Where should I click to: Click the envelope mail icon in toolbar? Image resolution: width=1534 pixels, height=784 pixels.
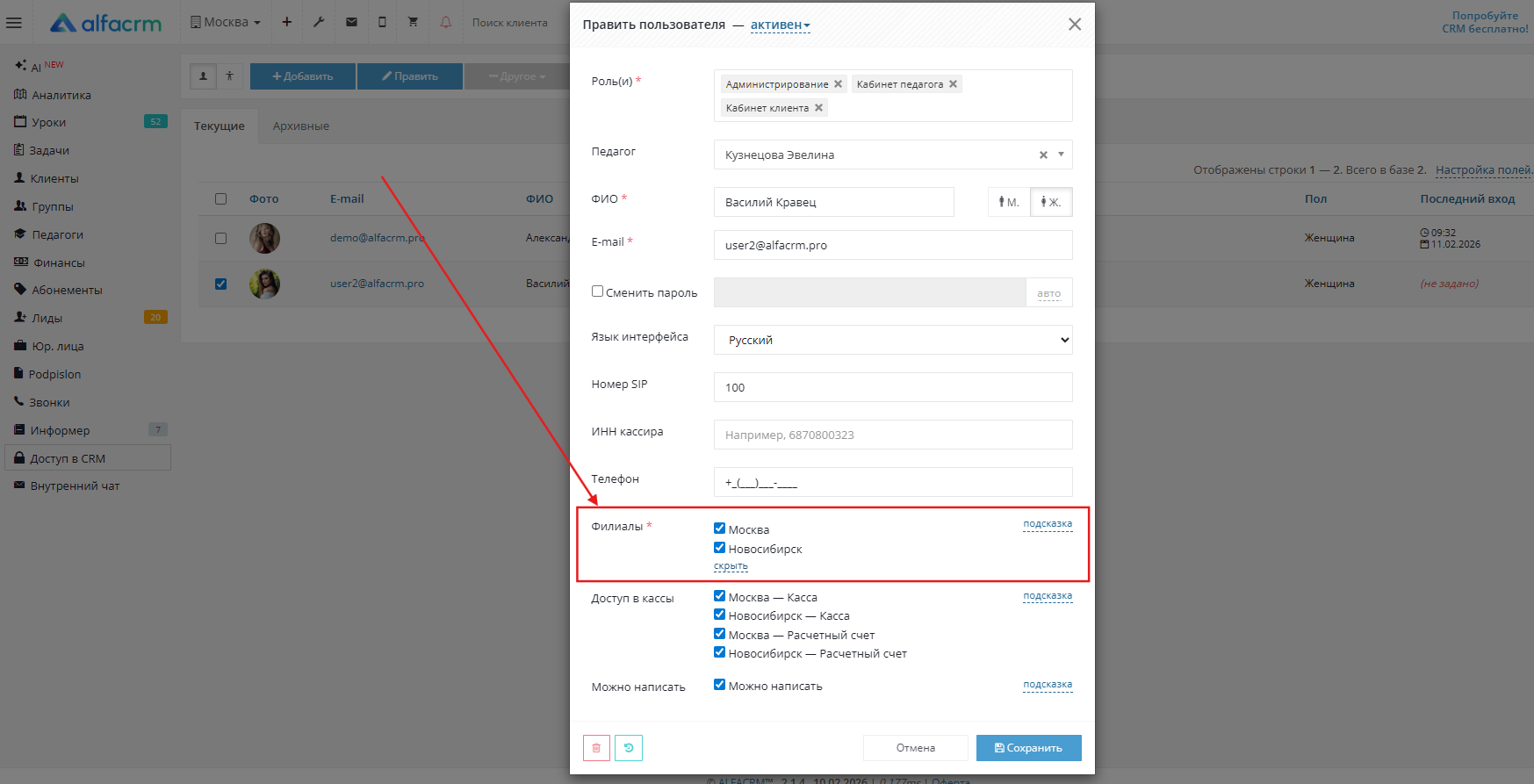351,22
